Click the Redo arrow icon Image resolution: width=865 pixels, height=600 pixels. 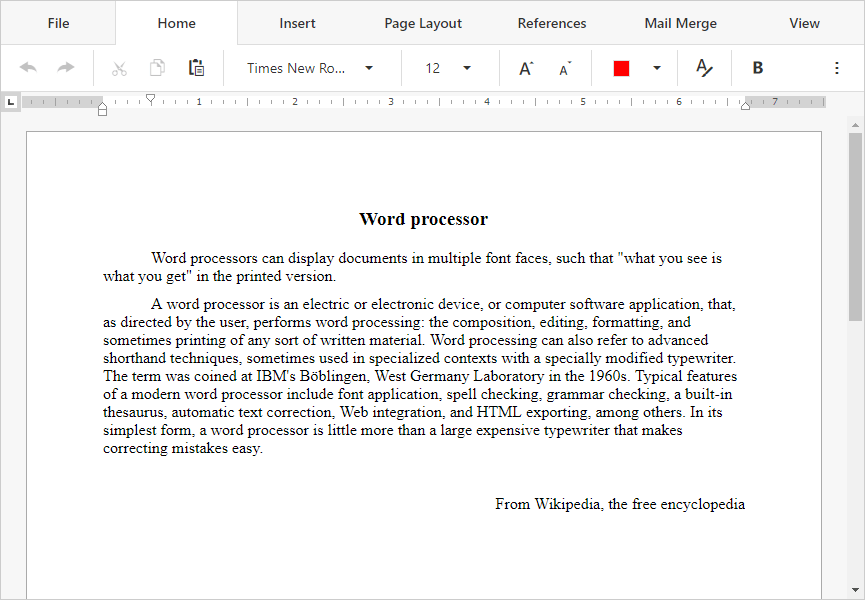coord(66,68)
